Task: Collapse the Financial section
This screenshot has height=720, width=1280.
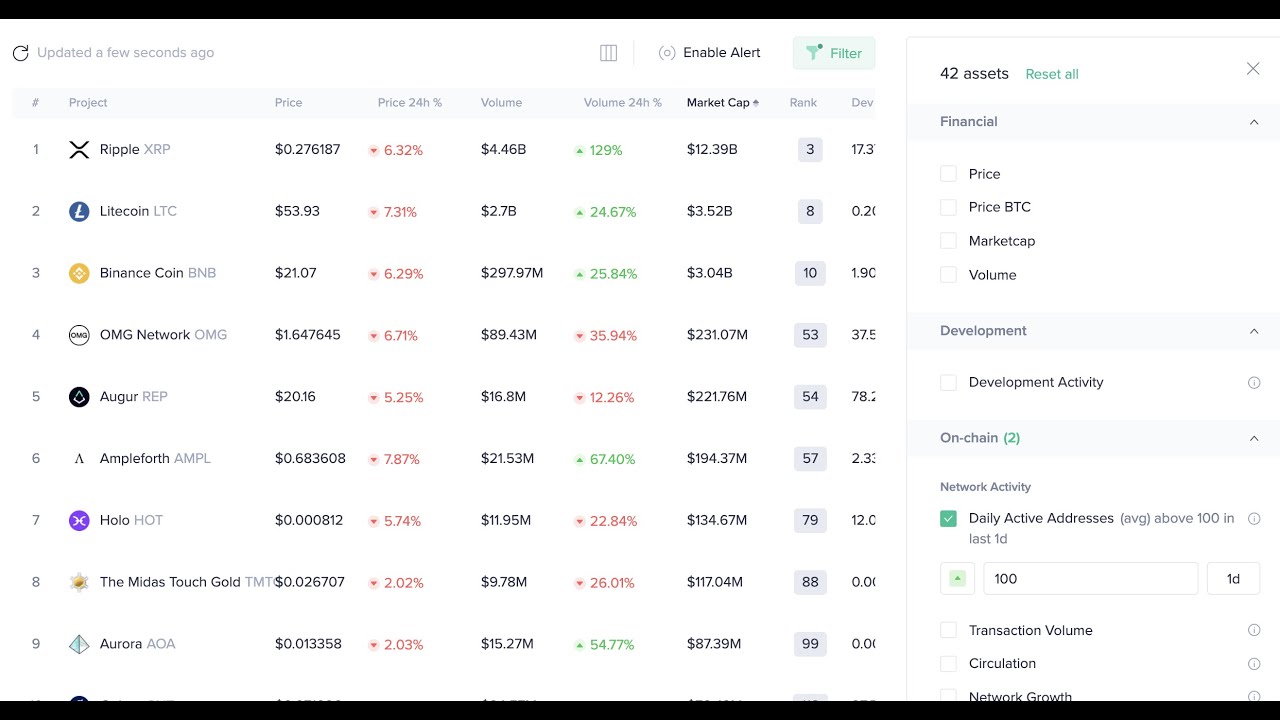Action: [1254, 122]
